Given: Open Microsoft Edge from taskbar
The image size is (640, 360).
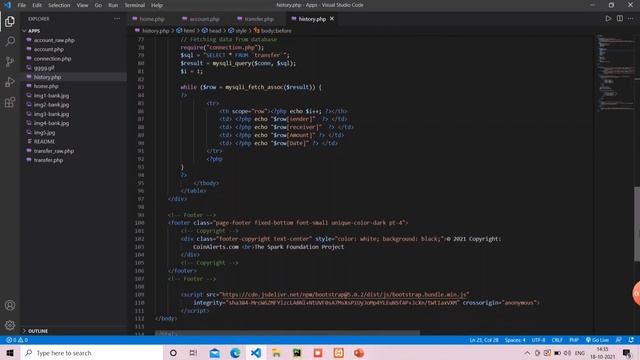Looking at the screenshot, I should click(x=235, y=353).
